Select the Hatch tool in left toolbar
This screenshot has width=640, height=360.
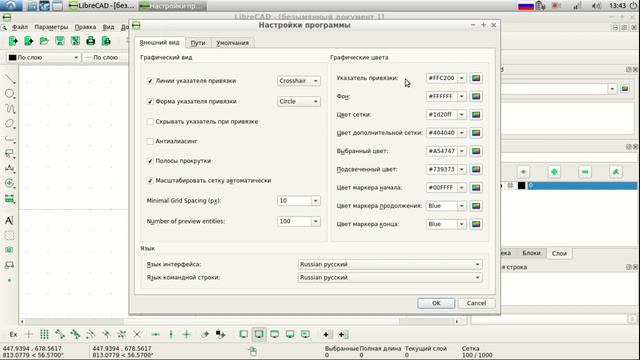(9, 236)
